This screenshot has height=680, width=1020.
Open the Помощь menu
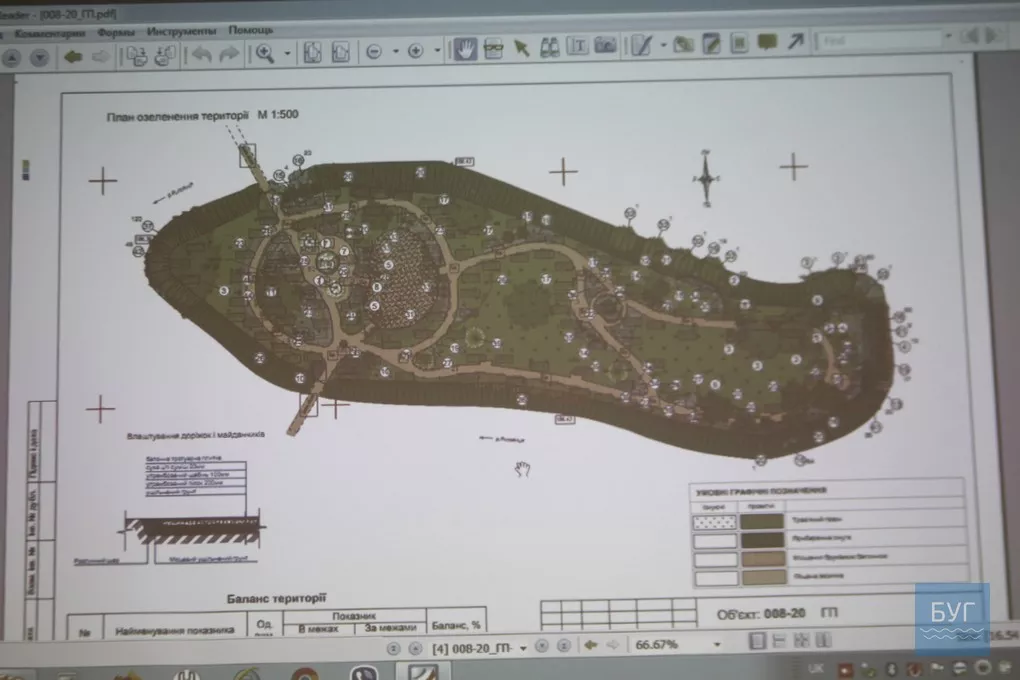(250, 30)
